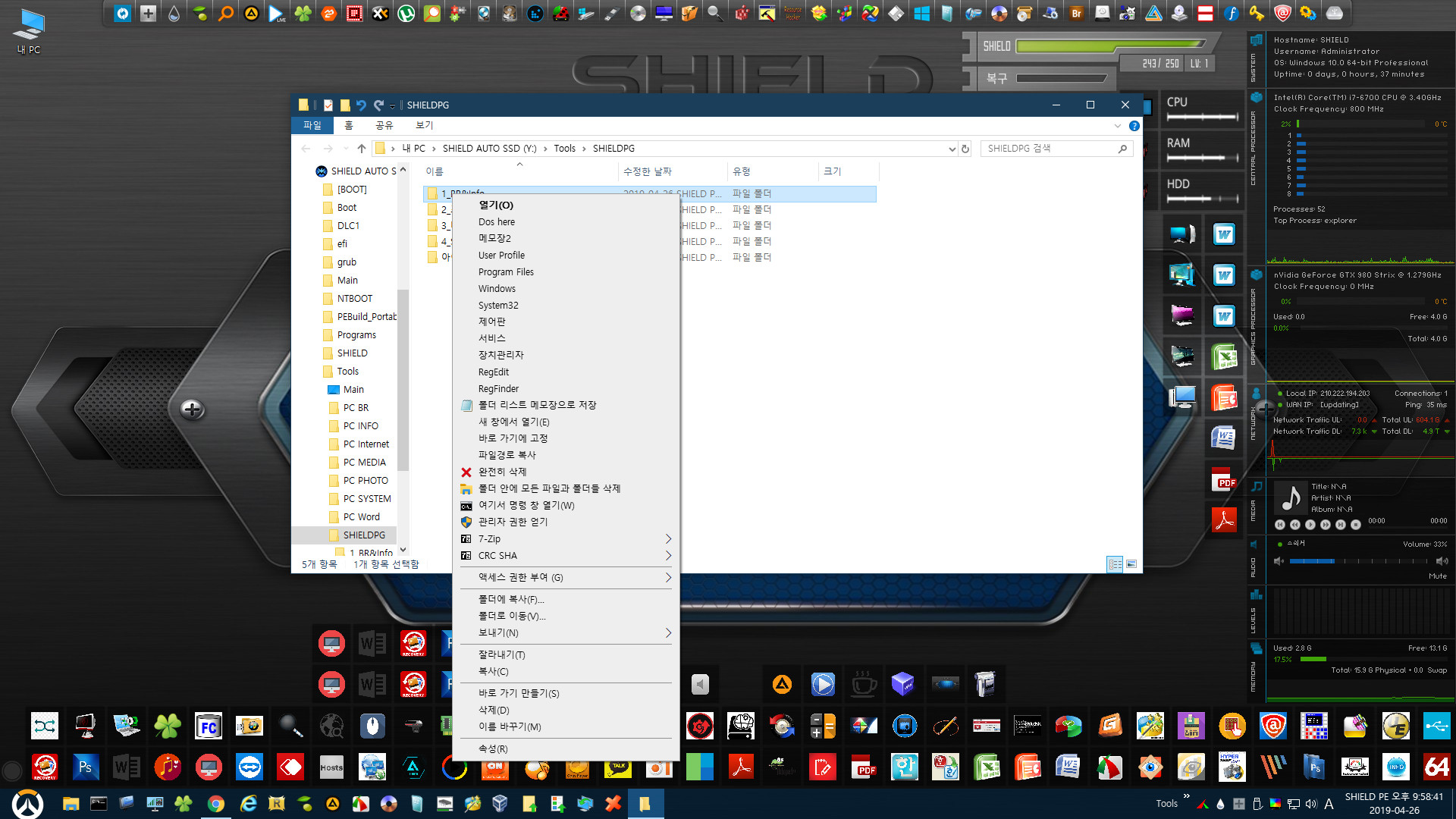Open the uTorrent icon in top dock
1456x819 pixels.
[406, 13]
